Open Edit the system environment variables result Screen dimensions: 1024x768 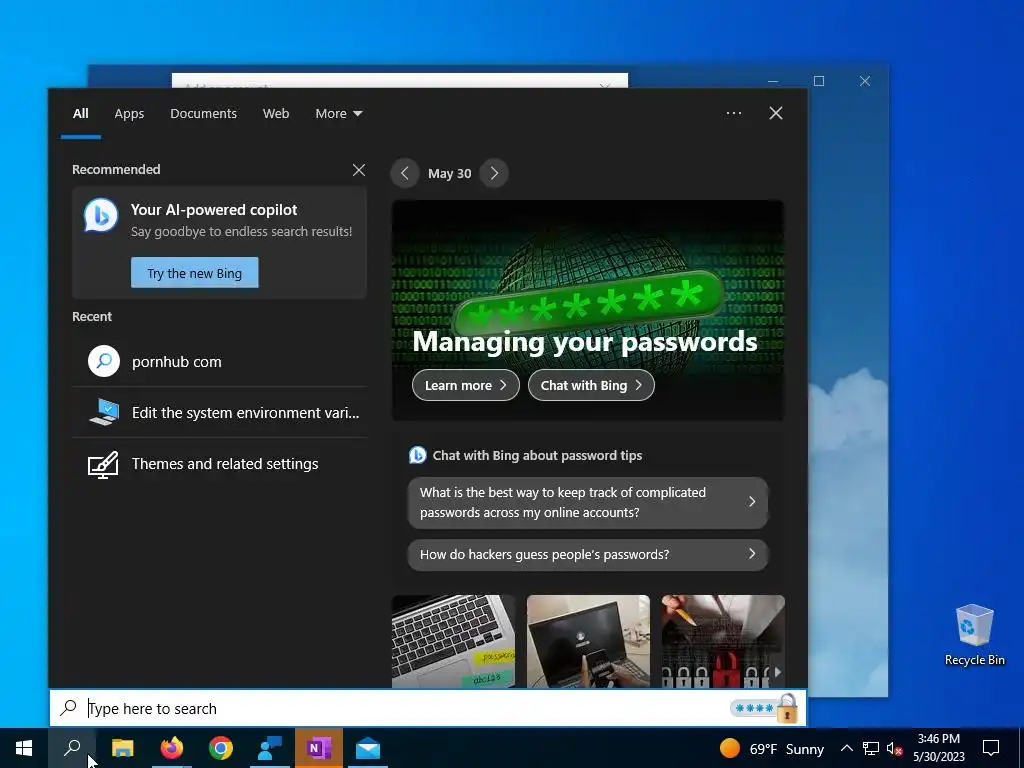click(219, 413)
